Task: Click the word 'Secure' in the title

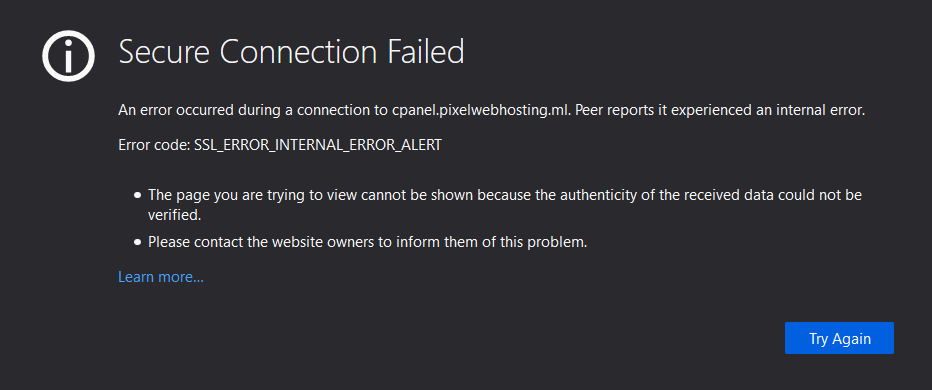Action: click(165, 52)
